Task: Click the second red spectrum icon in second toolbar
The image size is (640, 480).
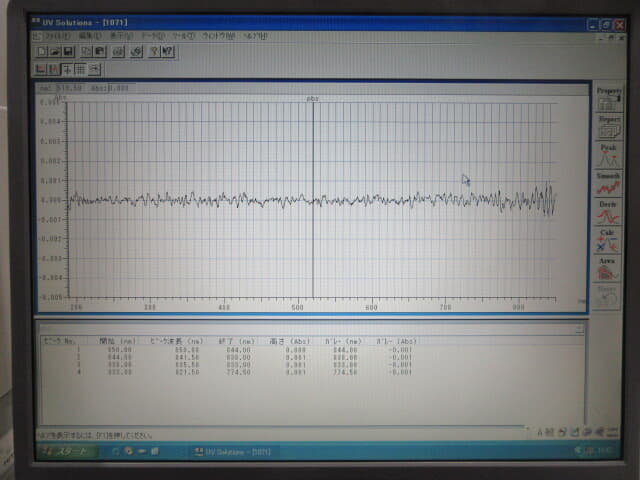Action: [53, 69]
